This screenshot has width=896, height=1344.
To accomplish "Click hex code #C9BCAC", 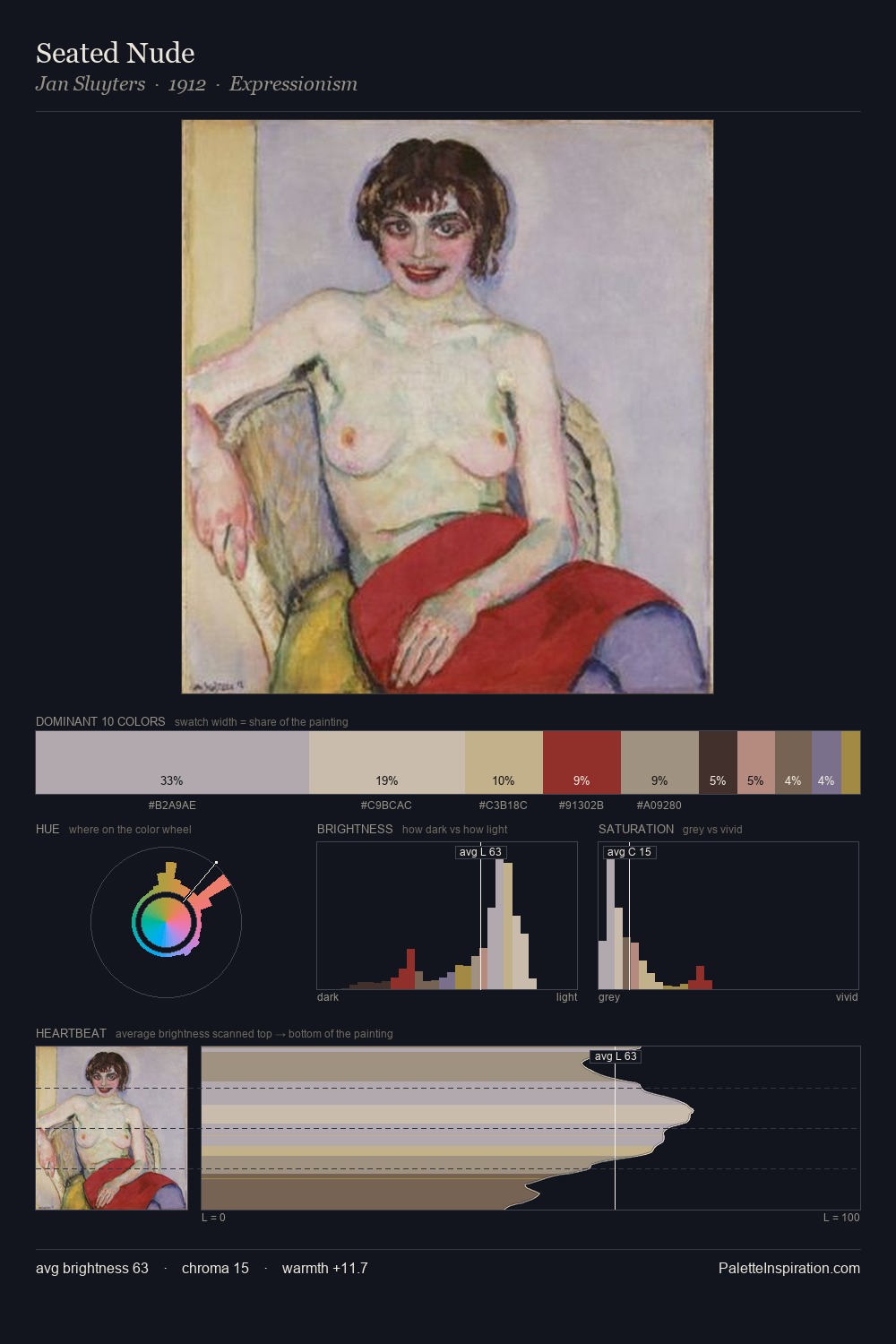I will (x=386, y=806).
